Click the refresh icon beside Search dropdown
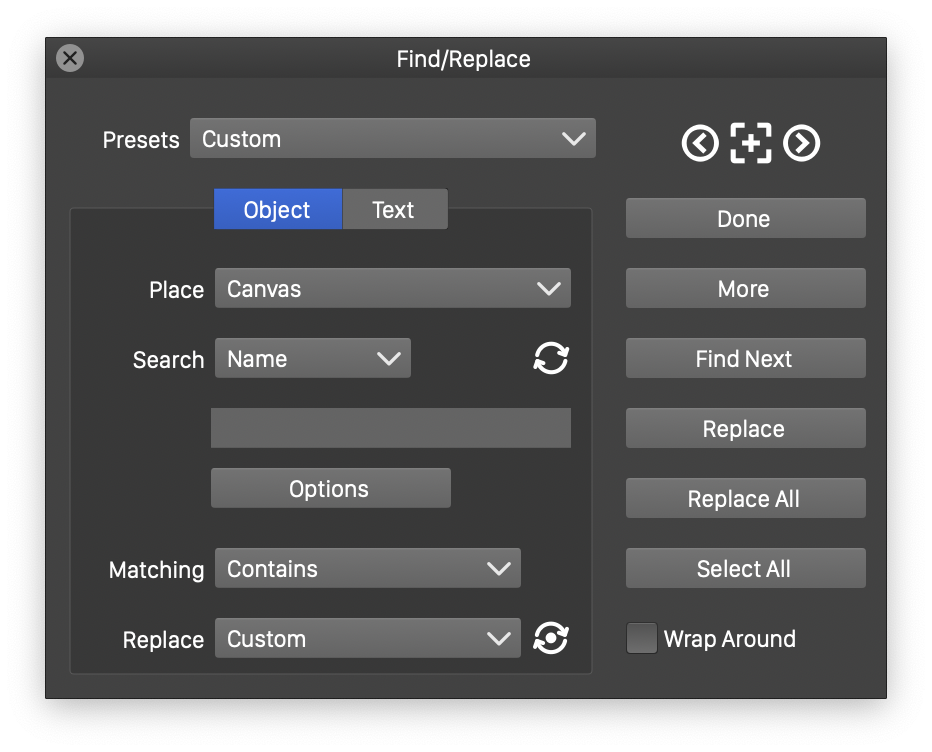Image resolution: width=932 pixels, height=752 pixels. (551, 358)
